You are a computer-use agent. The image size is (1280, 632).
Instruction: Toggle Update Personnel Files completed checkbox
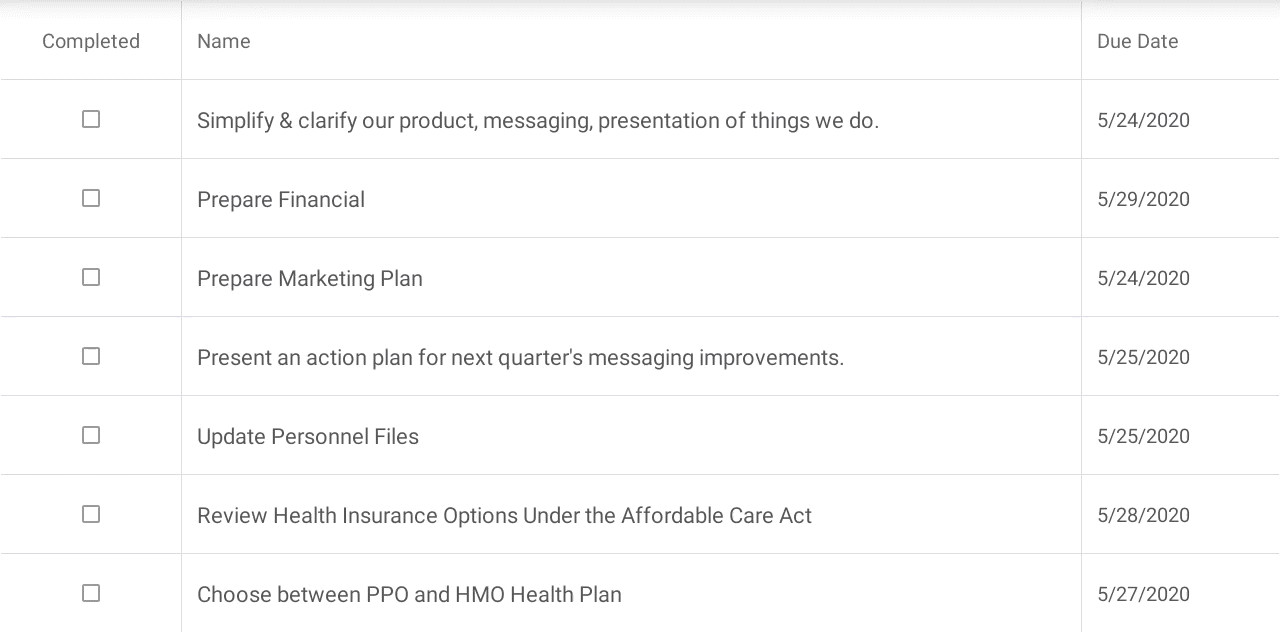91,435
